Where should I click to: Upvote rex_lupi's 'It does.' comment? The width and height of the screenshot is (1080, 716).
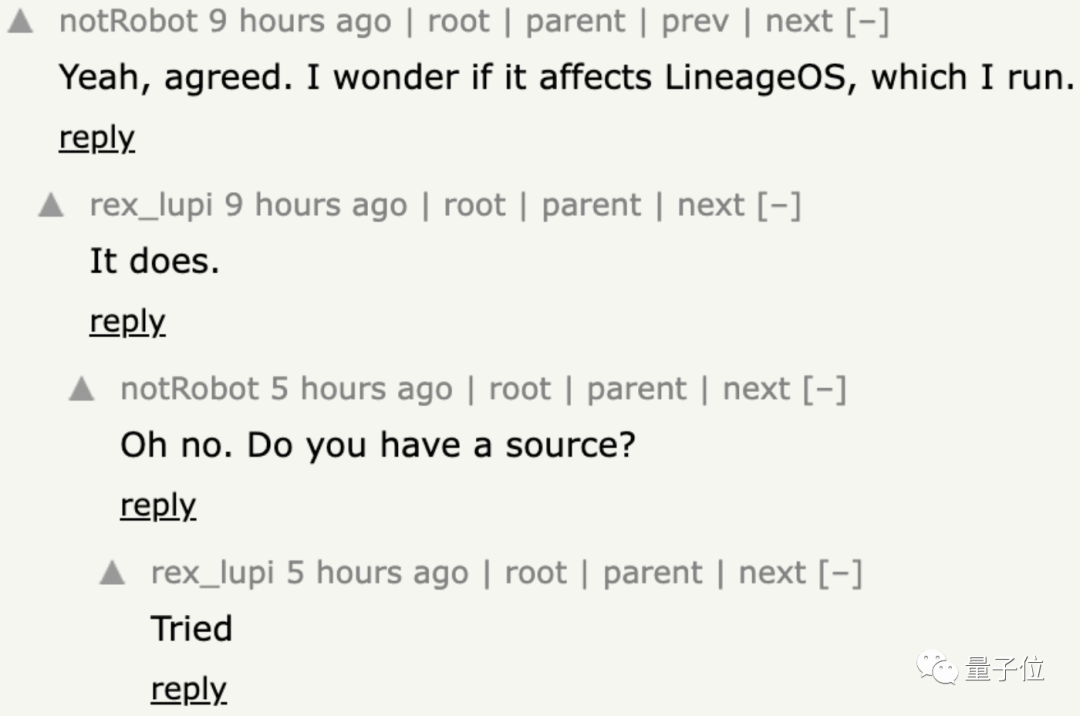click(51, 206)
